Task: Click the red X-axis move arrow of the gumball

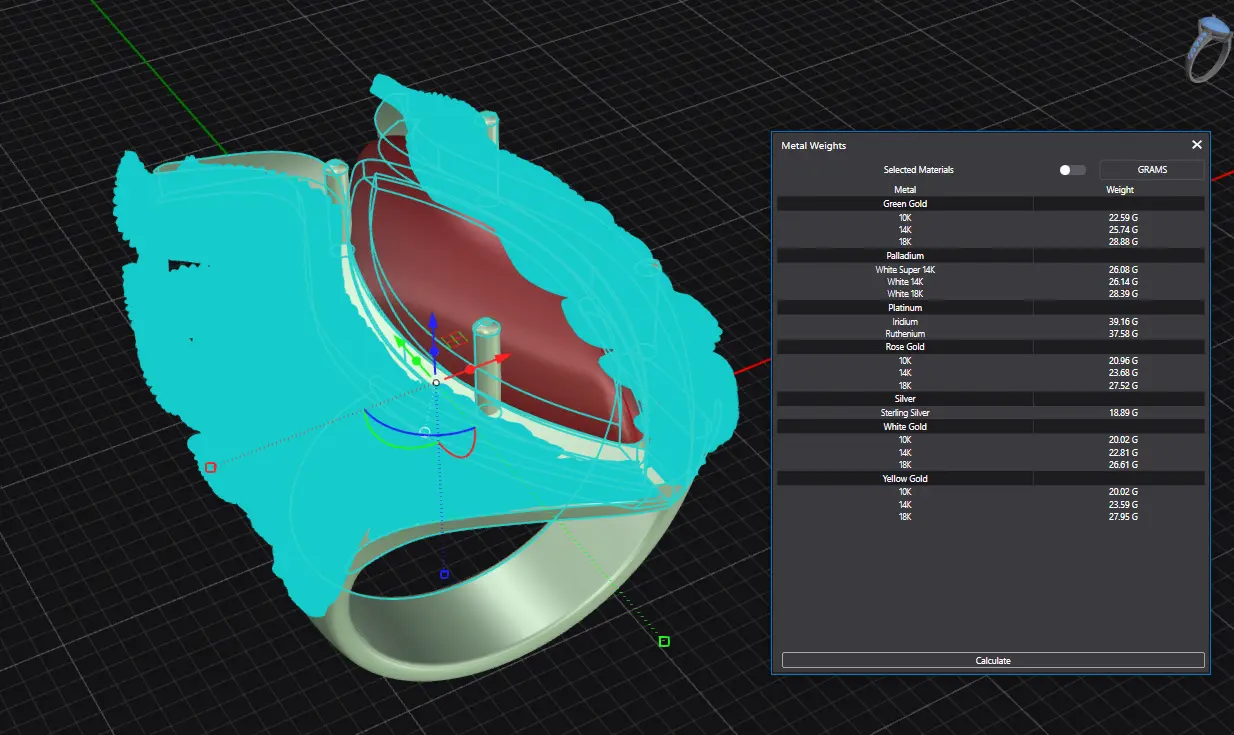Action: [x=501, y=359]
